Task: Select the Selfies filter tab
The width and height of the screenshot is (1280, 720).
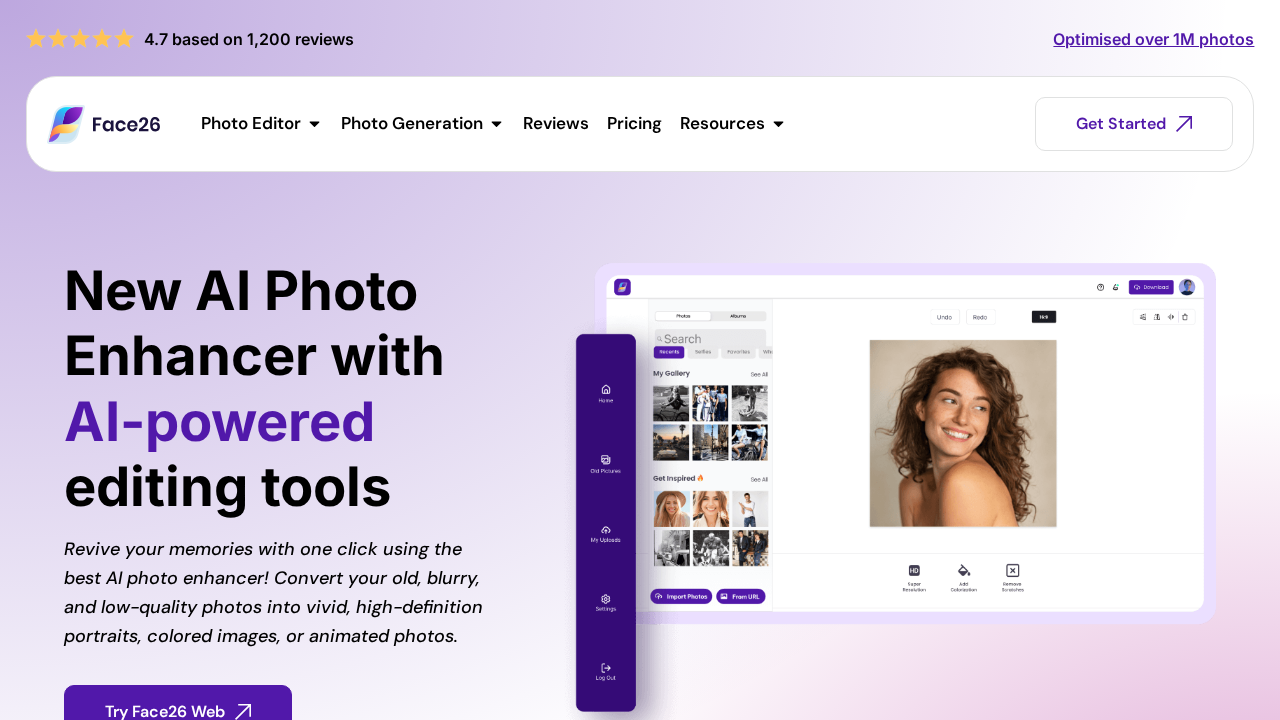Action: 703,352
